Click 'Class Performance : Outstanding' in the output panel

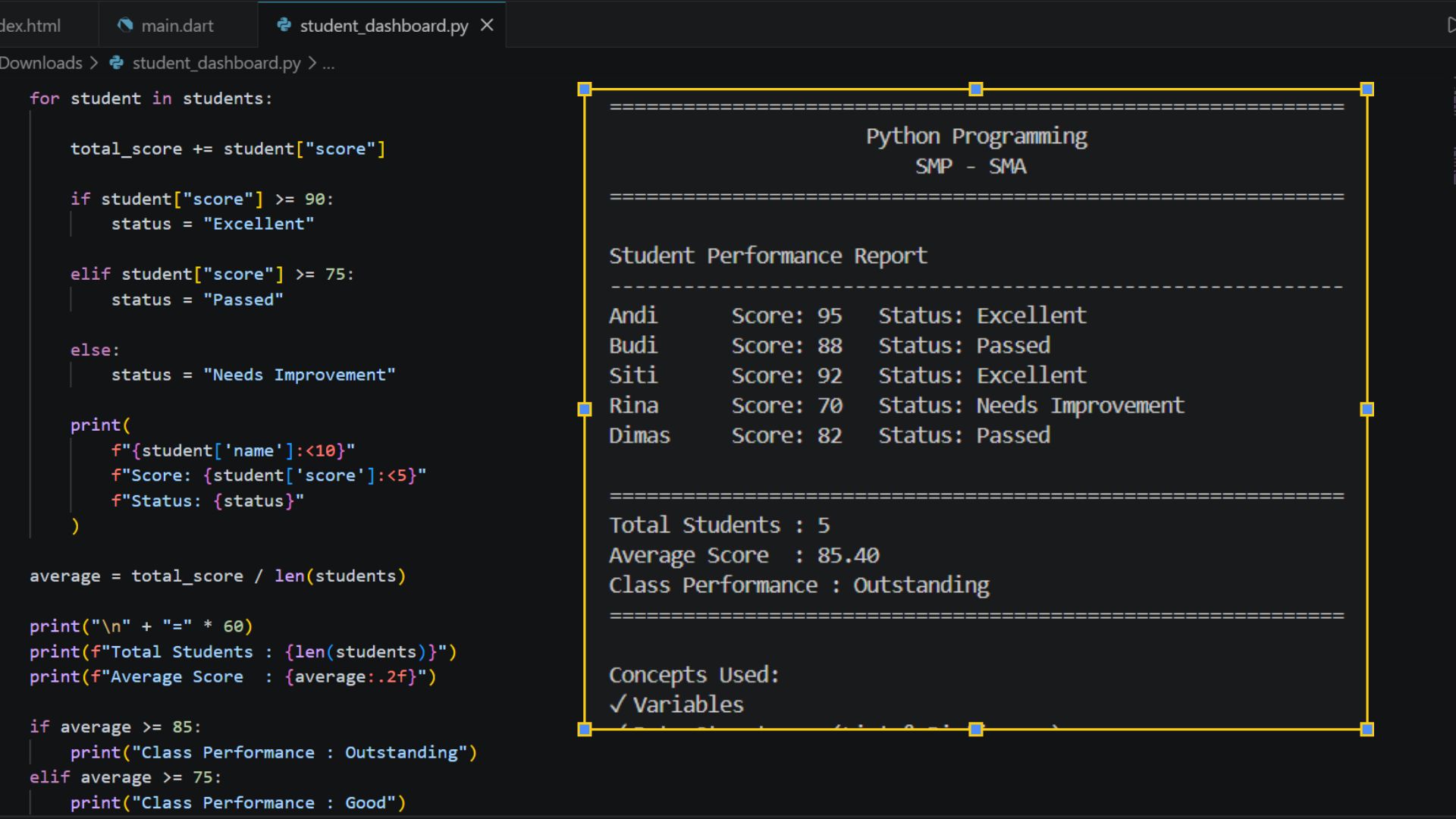[799, 585]
